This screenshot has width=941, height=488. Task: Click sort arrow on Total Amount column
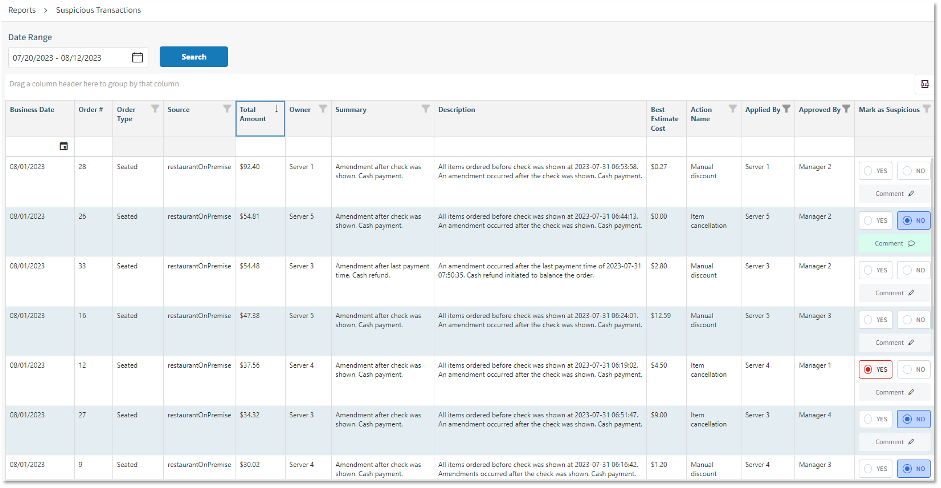point(277,109)
